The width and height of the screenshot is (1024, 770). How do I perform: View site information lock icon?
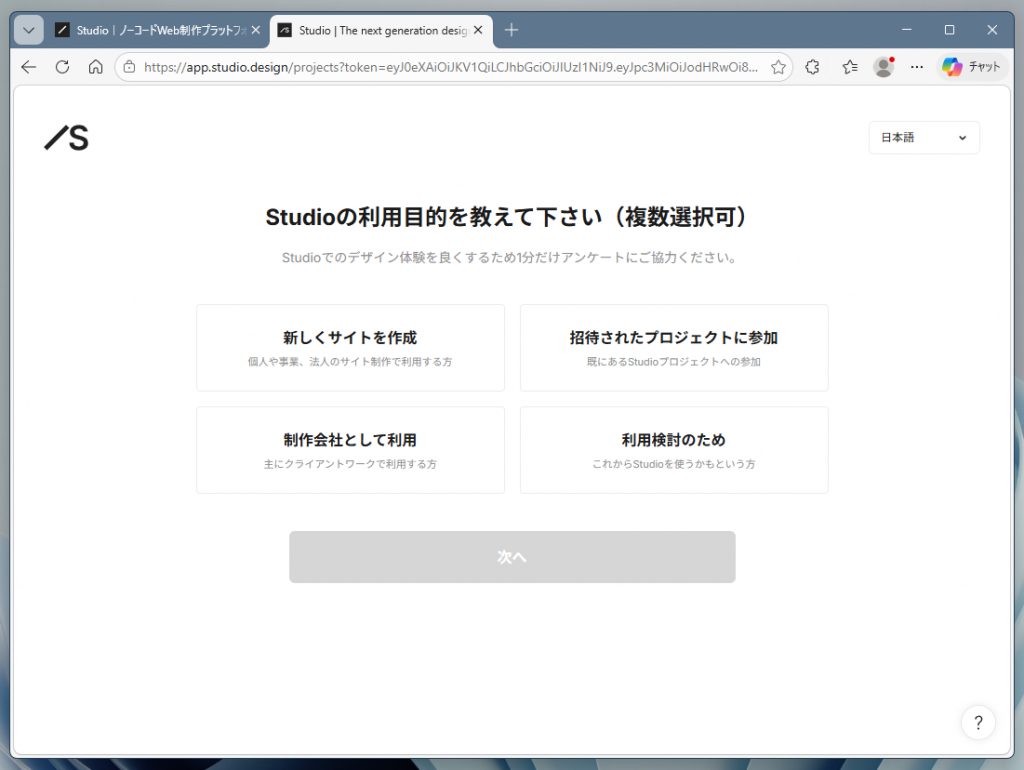(x=129, y=67)
